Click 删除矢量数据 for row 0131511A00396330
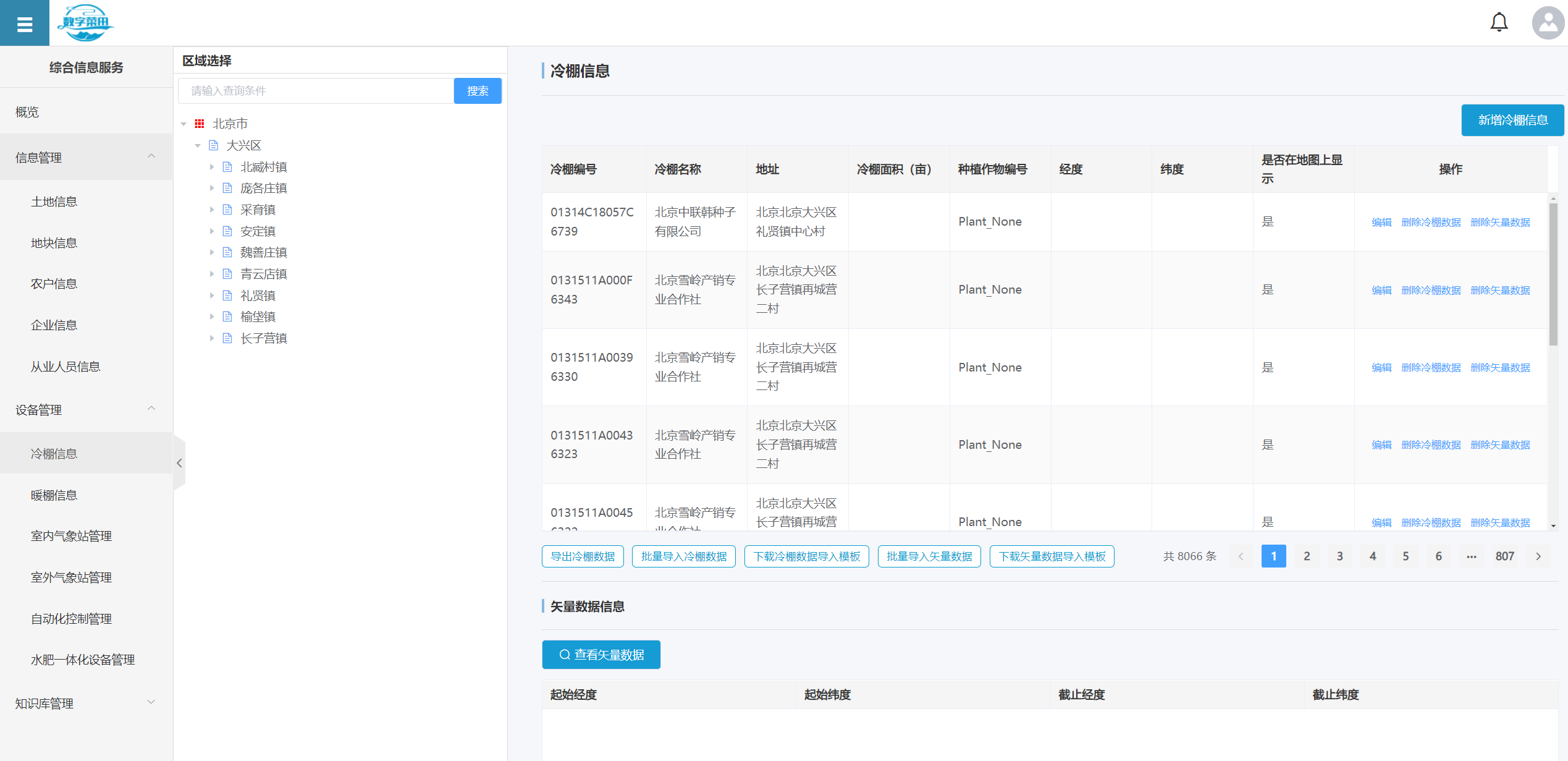The image size is (1568, 761). [1500, 367]
